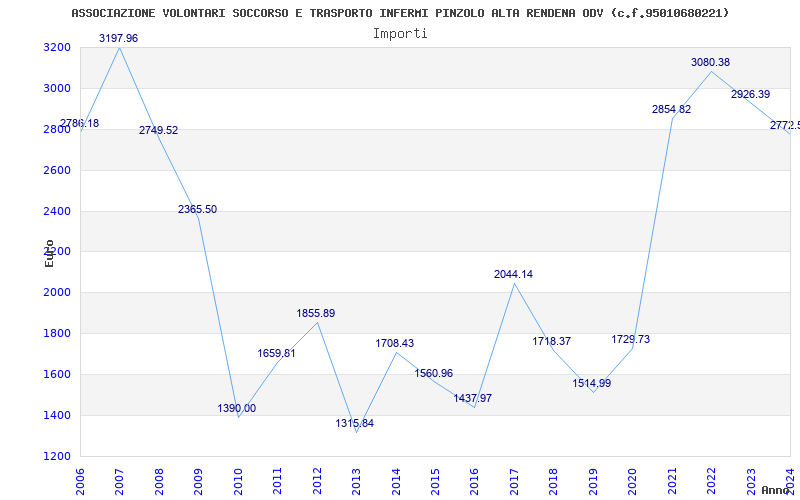The width and height of the screenshot is (800, 500).
Task: Select the 2017 year axis label
Action: tap(515, 482)
